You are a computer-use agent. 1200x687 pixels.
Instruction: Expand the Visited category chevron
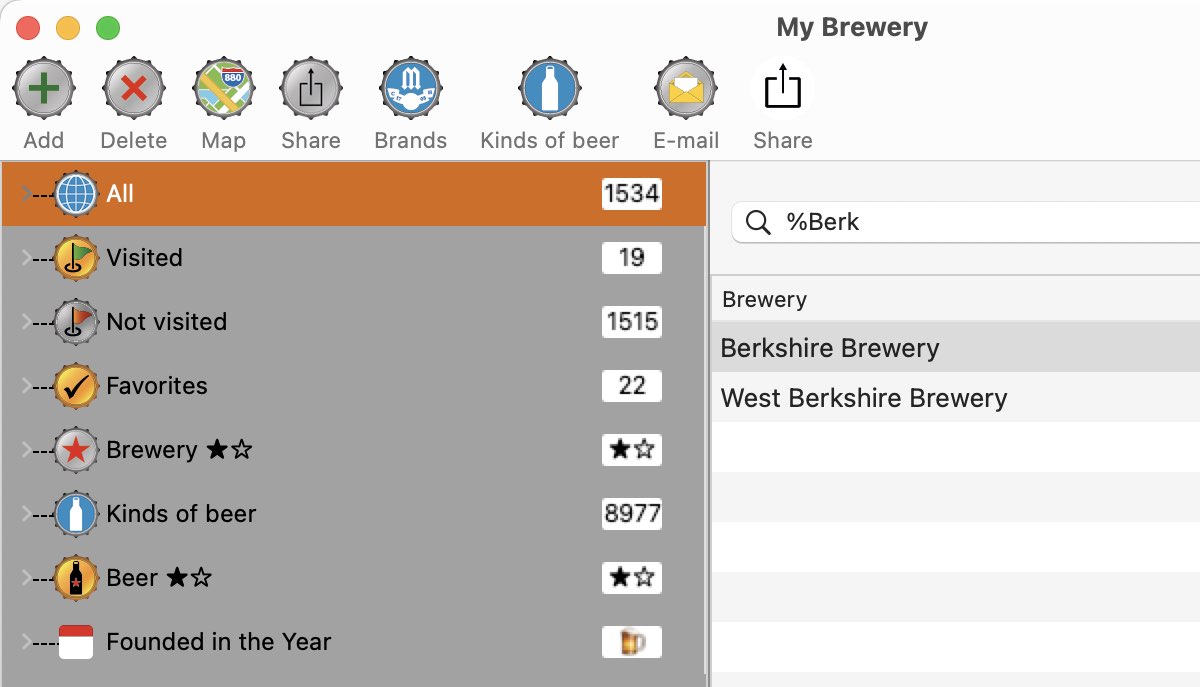pyautogui.click(x=27, y=258)
